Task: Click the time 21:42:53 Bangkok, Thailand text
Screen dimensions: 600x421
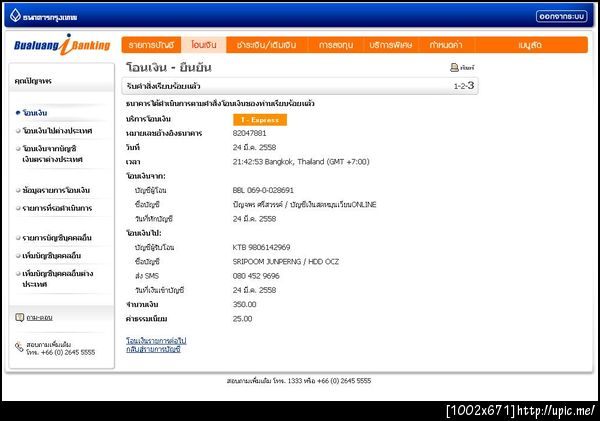Action: click(301, 162)
